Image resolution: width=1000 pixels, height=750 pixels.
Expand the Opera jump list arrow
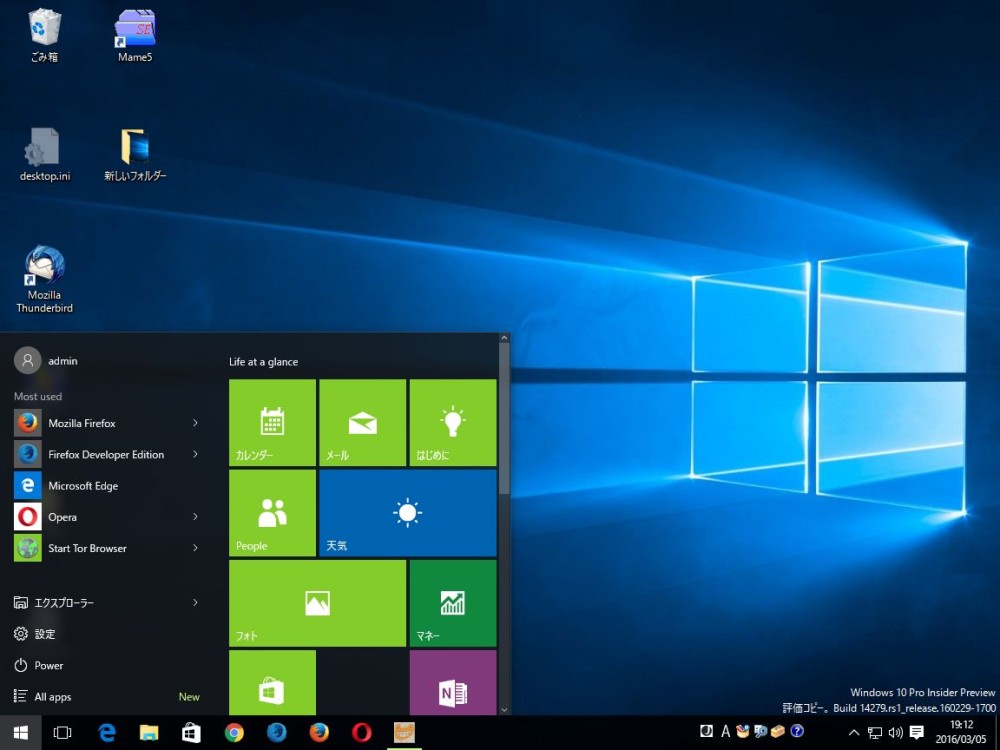(x=195, y=517)
